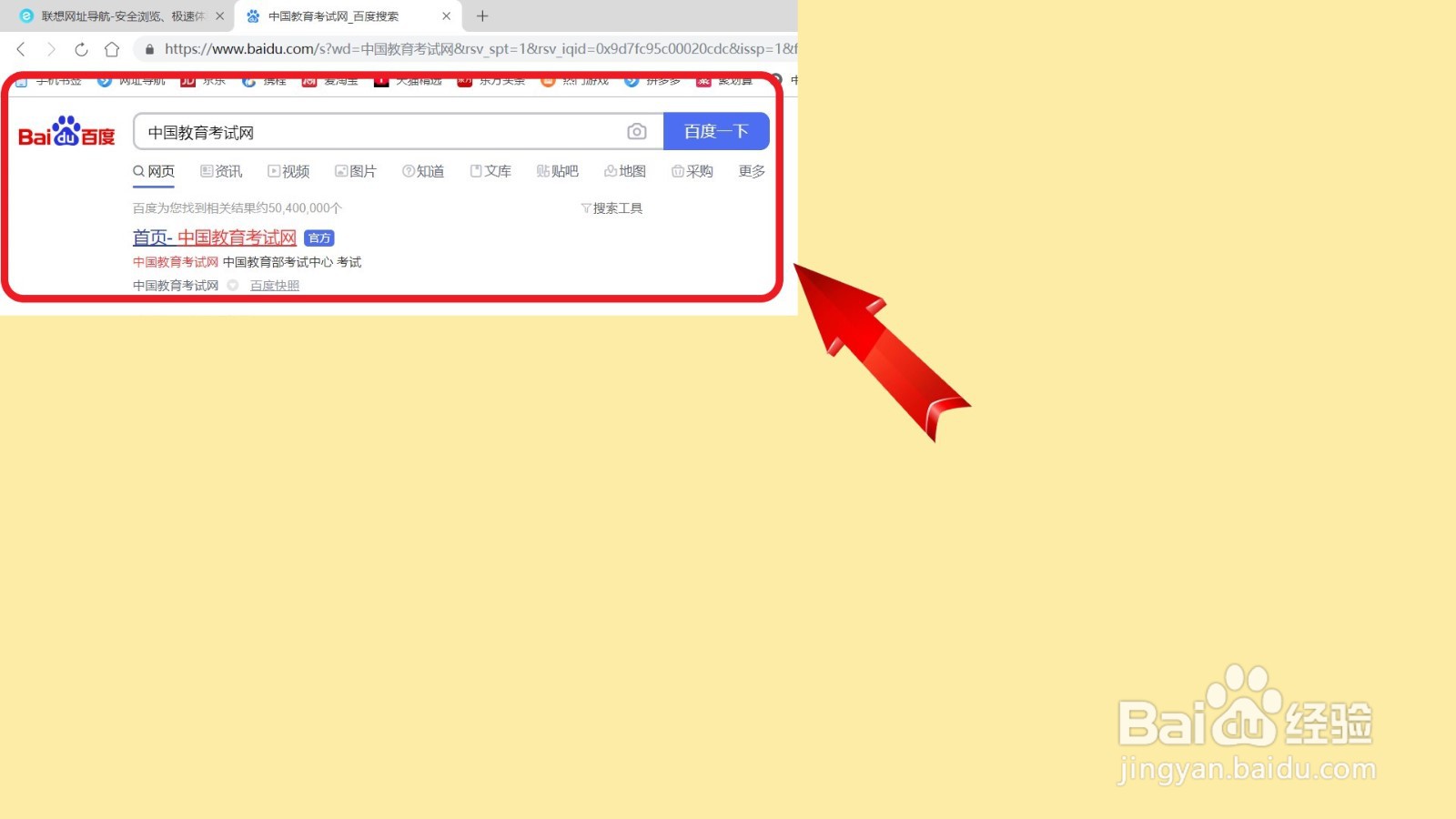Click result description 中国教育部考试中心
The height and width of the screenshot is (819, 1456).
[x=278, y=262]
